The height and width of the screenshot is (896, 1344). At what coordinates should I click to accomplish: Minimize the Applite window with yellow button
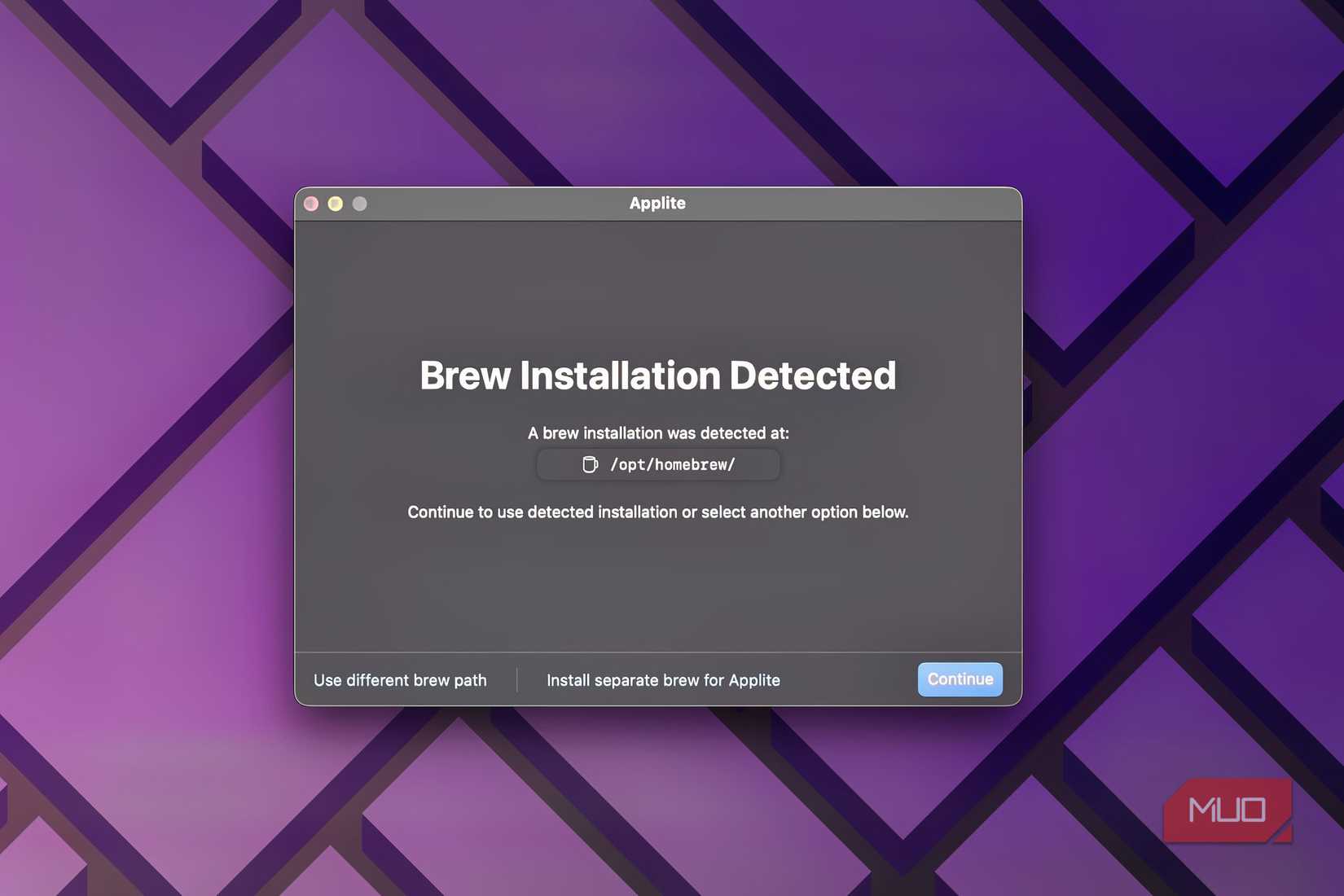tap(335, 204)
